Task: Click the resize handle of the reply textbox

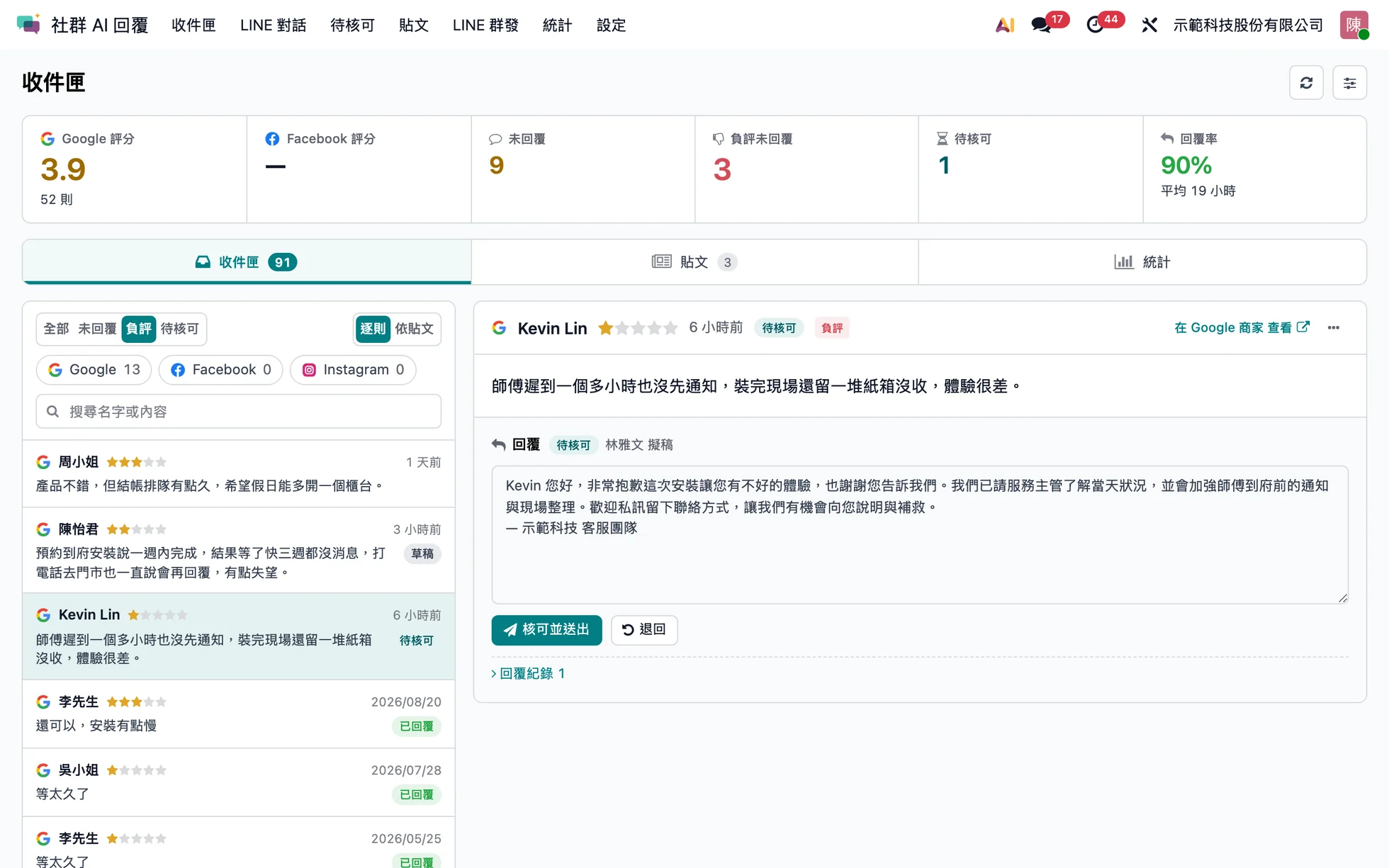Action: click(x=1342, y=598)
